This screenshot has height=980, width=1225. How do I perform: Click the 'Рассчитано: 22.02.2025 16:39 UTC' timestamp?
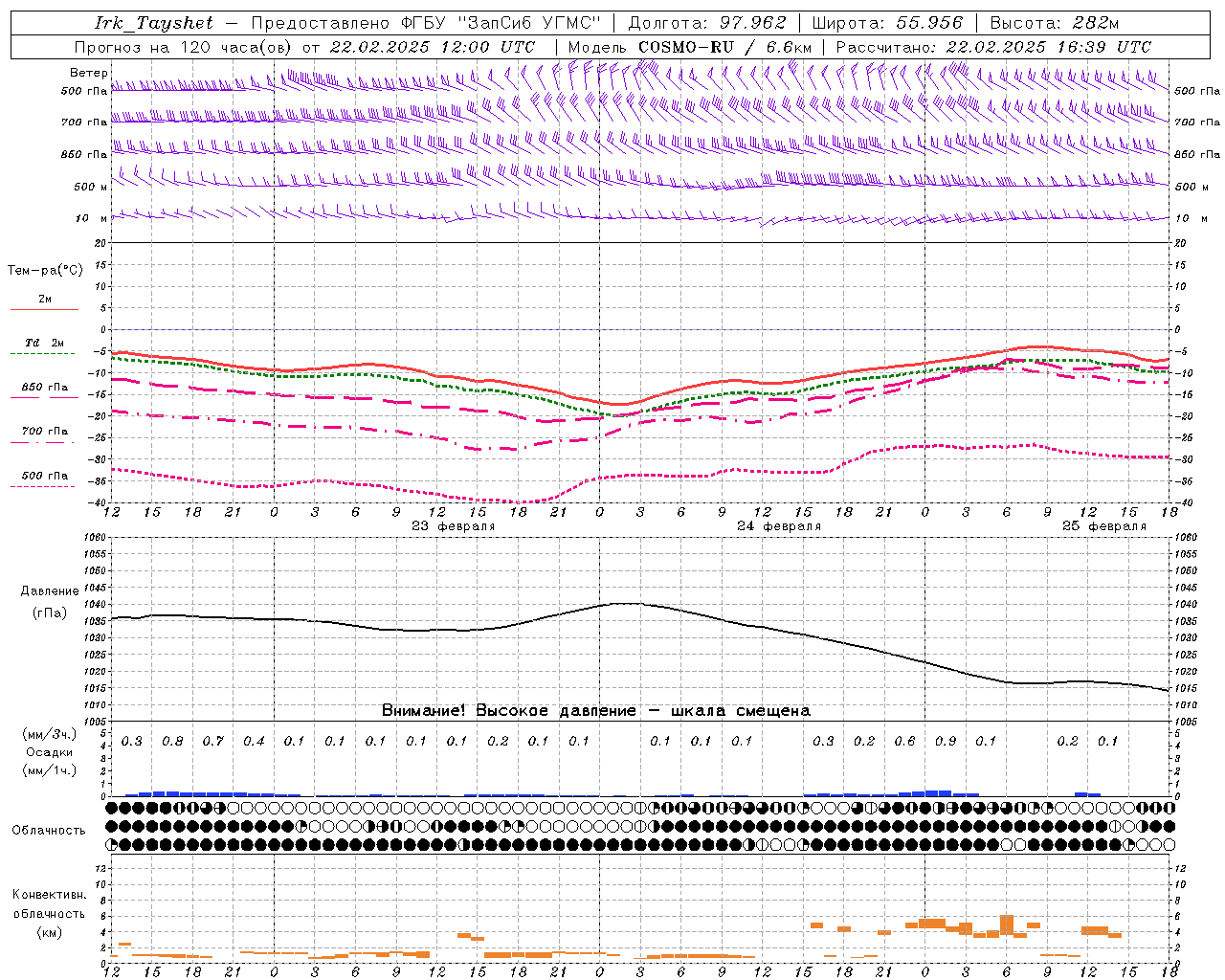point(993,47)
